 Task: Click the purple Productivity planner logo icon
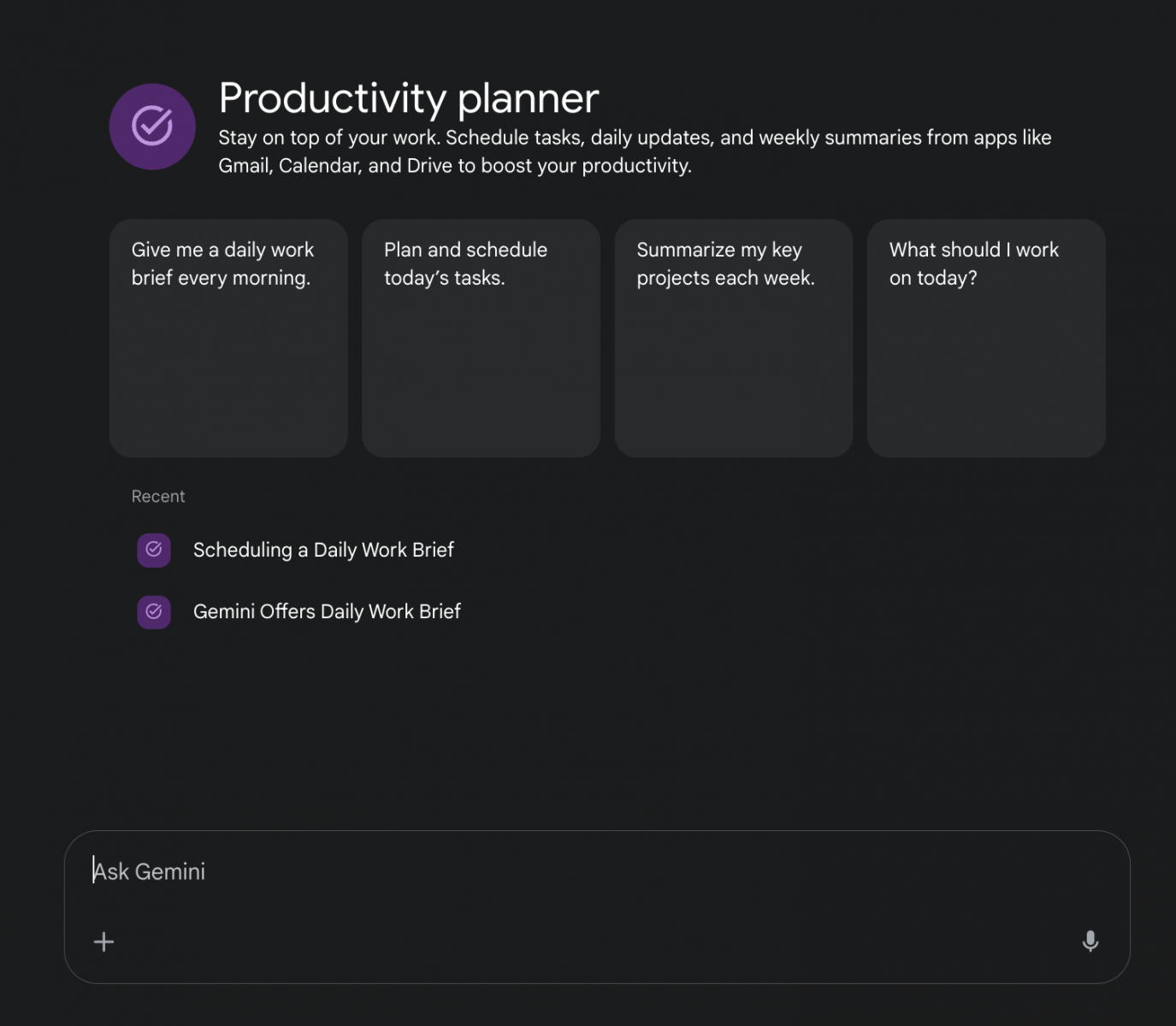point(152,127)
